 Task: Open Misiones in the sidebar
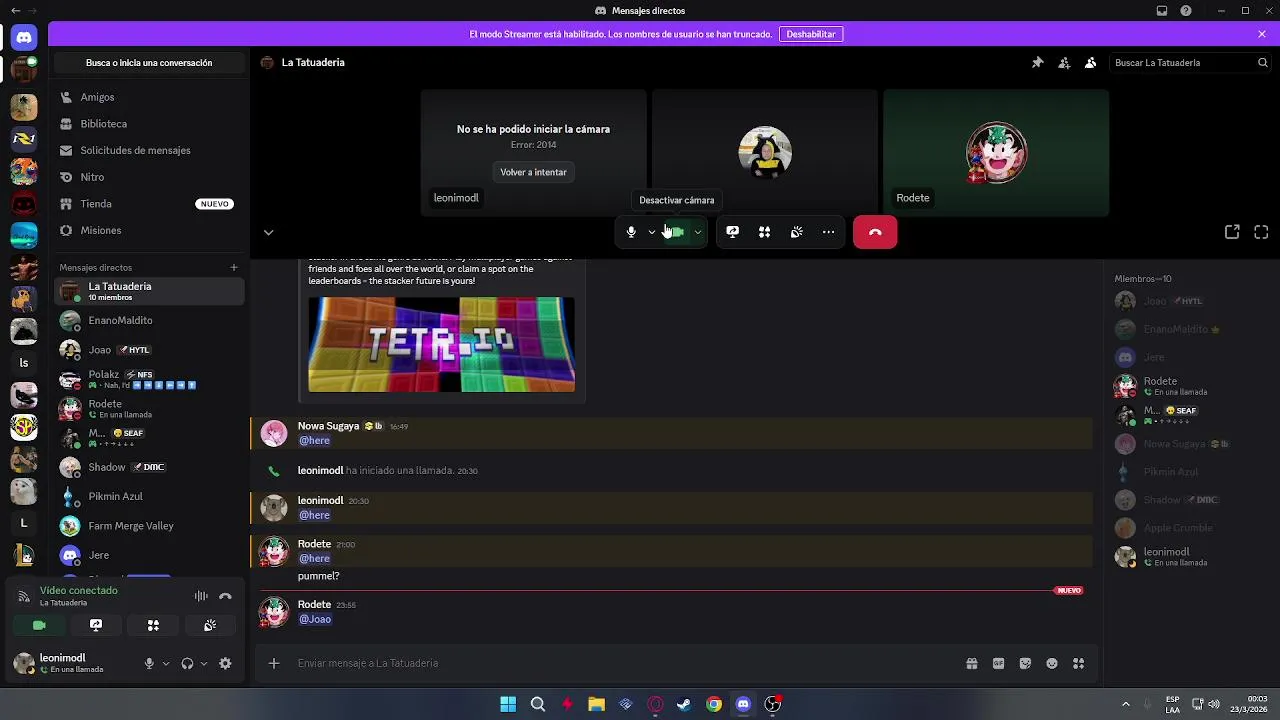[149, 230]
